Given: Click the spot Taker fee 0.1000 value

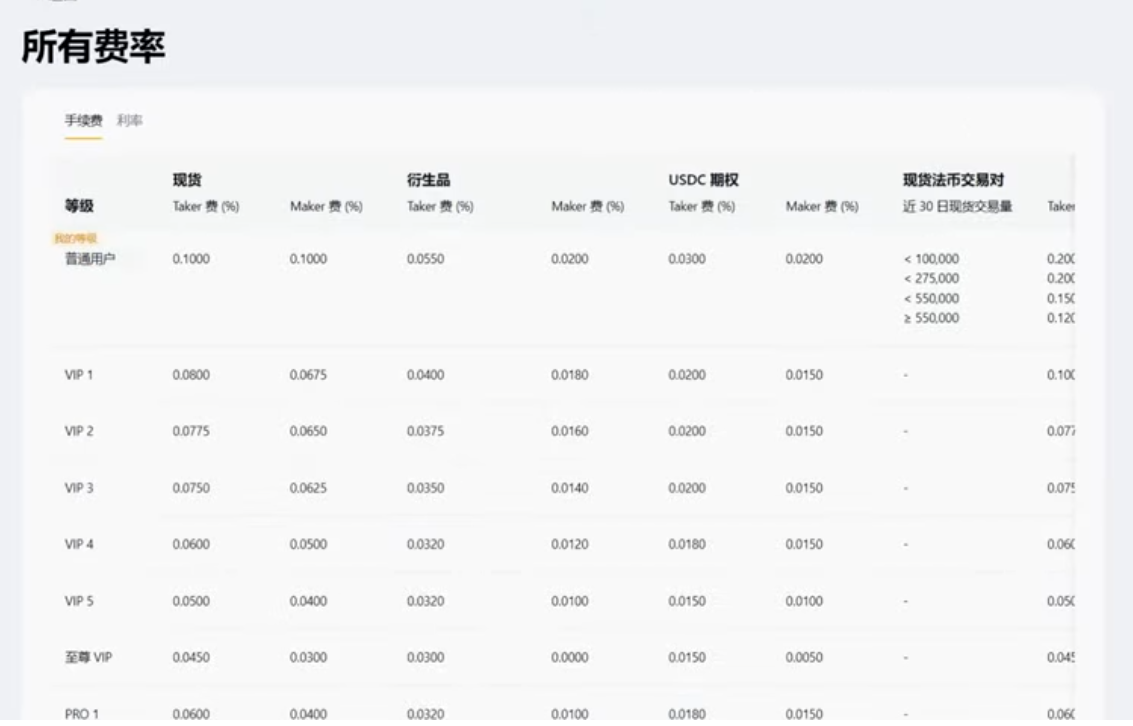Looking at the screenshot, I should (191, 259).
